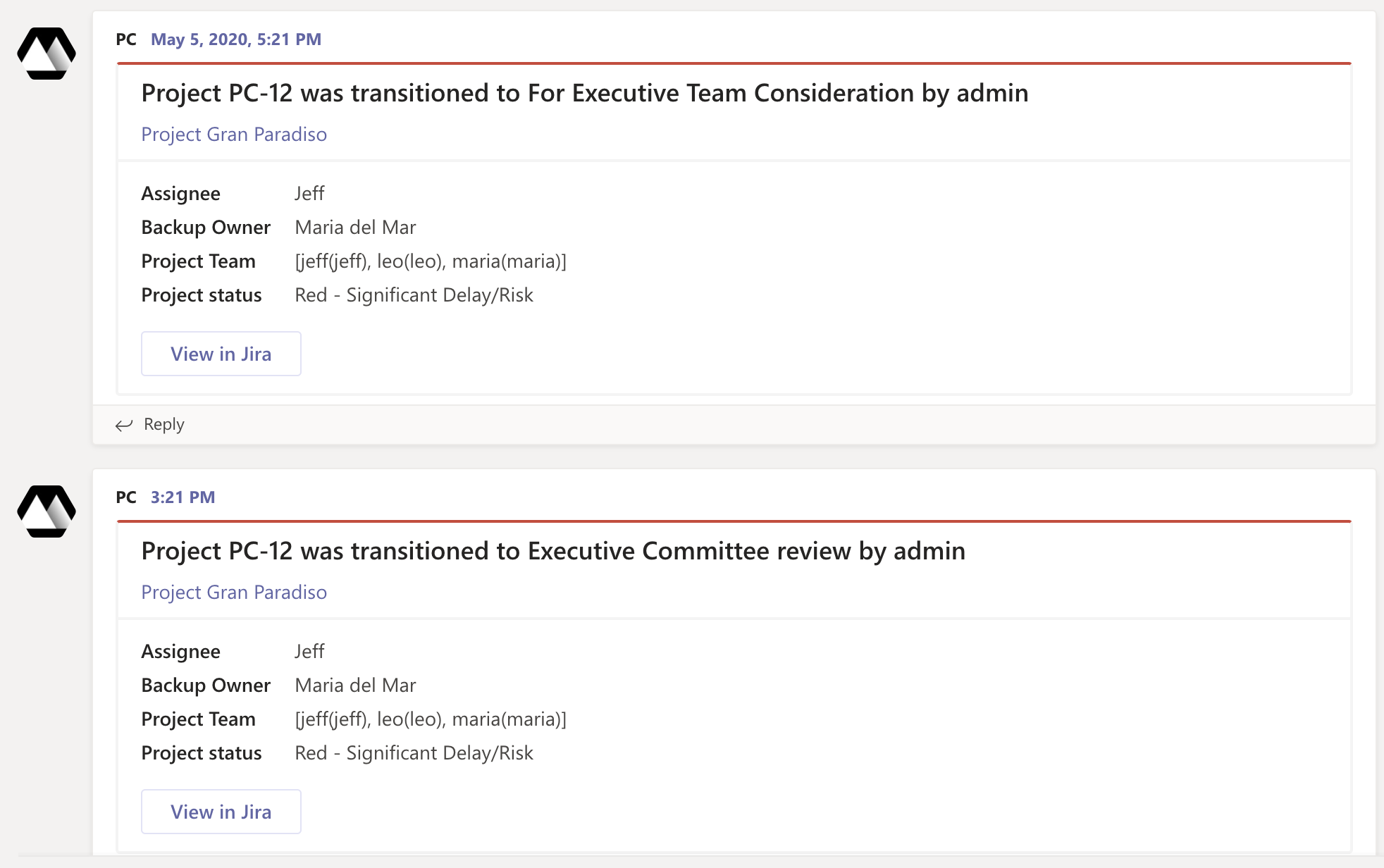
Task: Click the Assignee value Jeff
Action: pos(309,193)
